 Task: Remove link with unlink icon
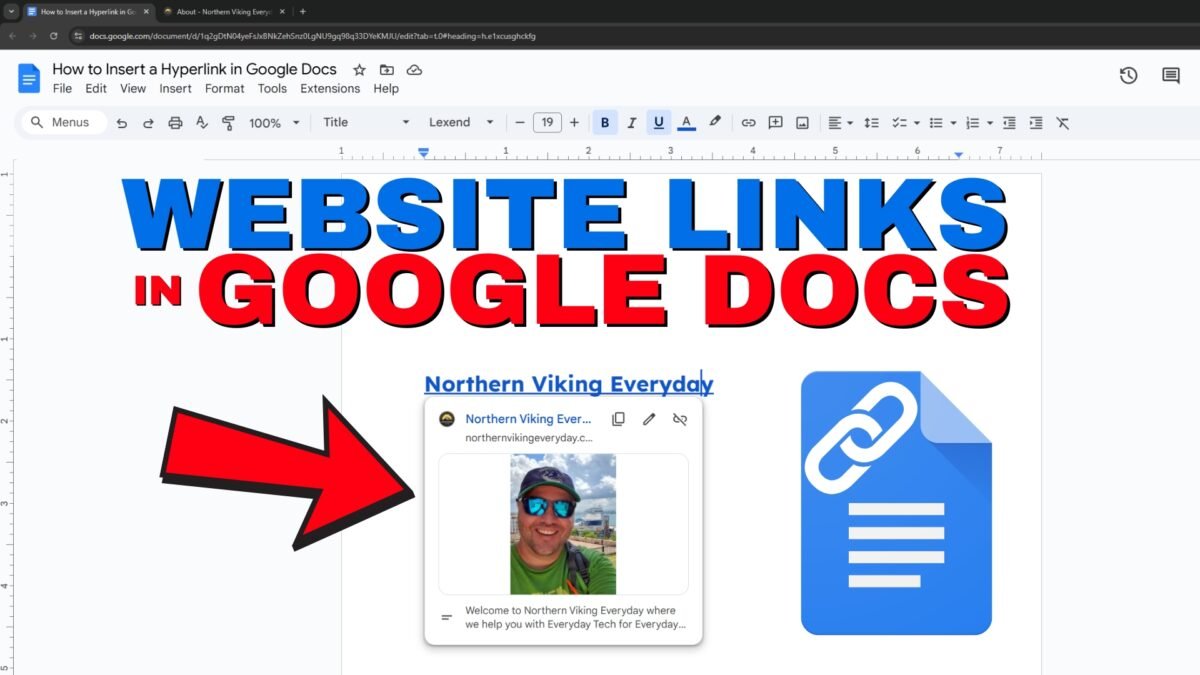coord(680,419)
